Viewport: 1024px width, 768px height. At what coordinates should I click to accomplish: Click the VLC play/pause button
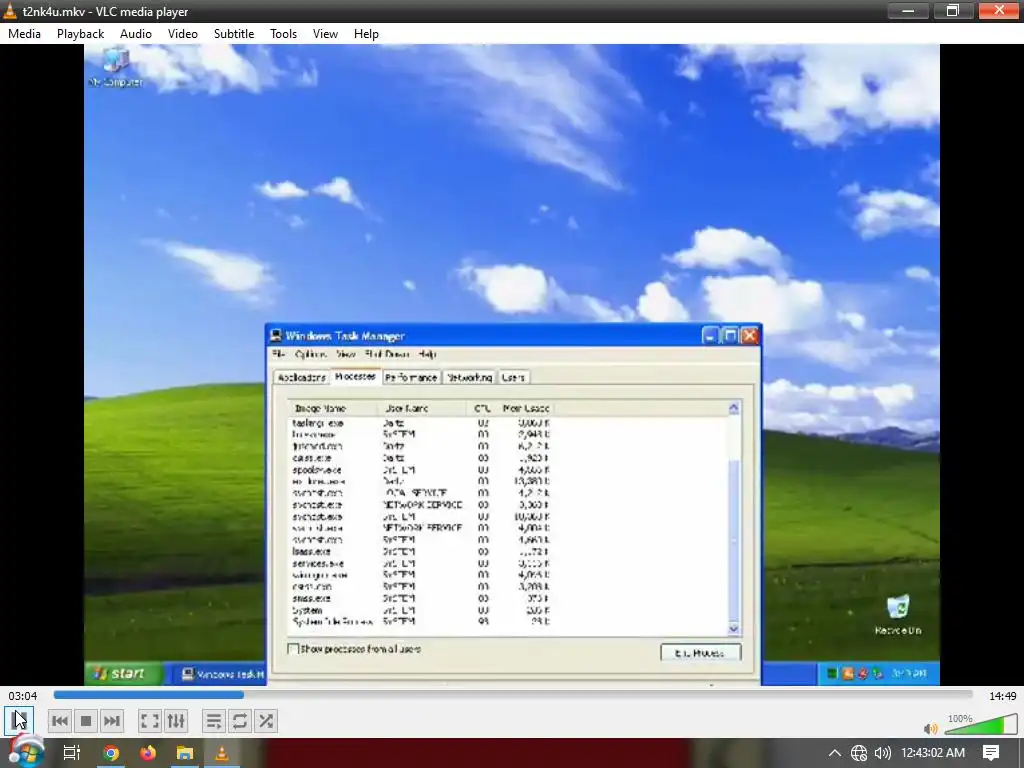pyautogui.click(x=18, y=720)
